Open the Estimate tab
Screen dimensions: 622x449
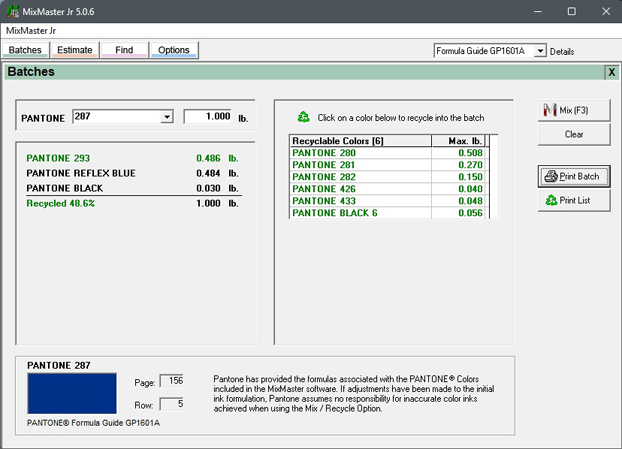(75, 50)
